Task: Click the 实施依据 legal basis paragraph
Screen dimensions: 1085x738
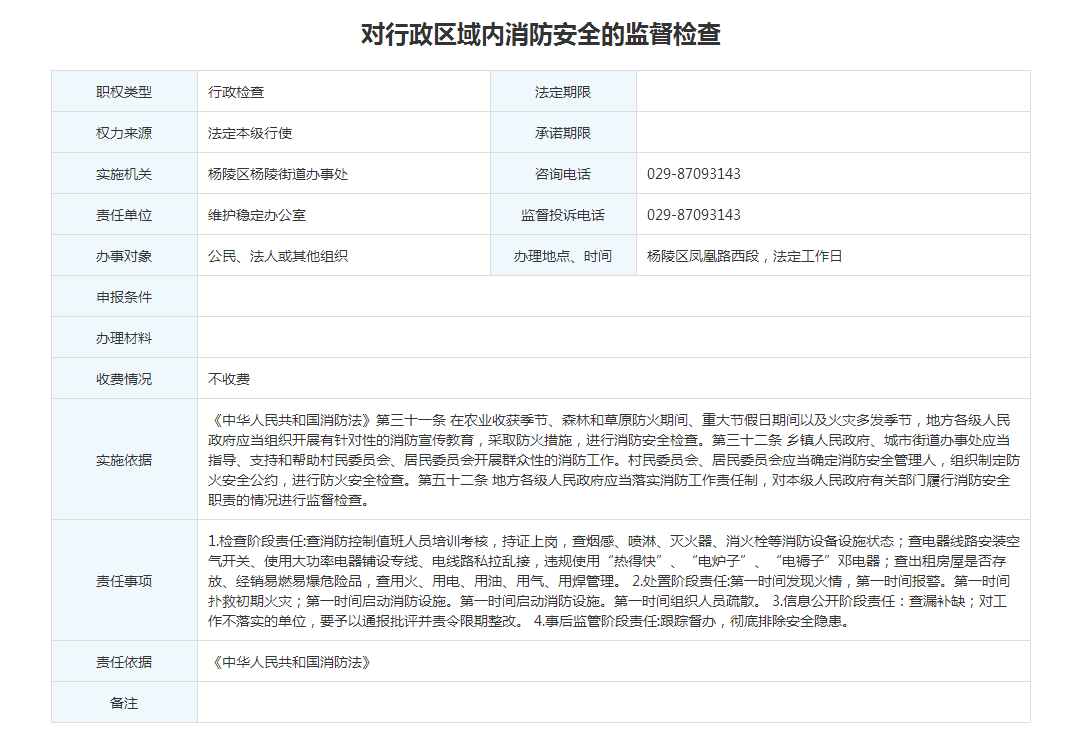Action: pos(613,459)
